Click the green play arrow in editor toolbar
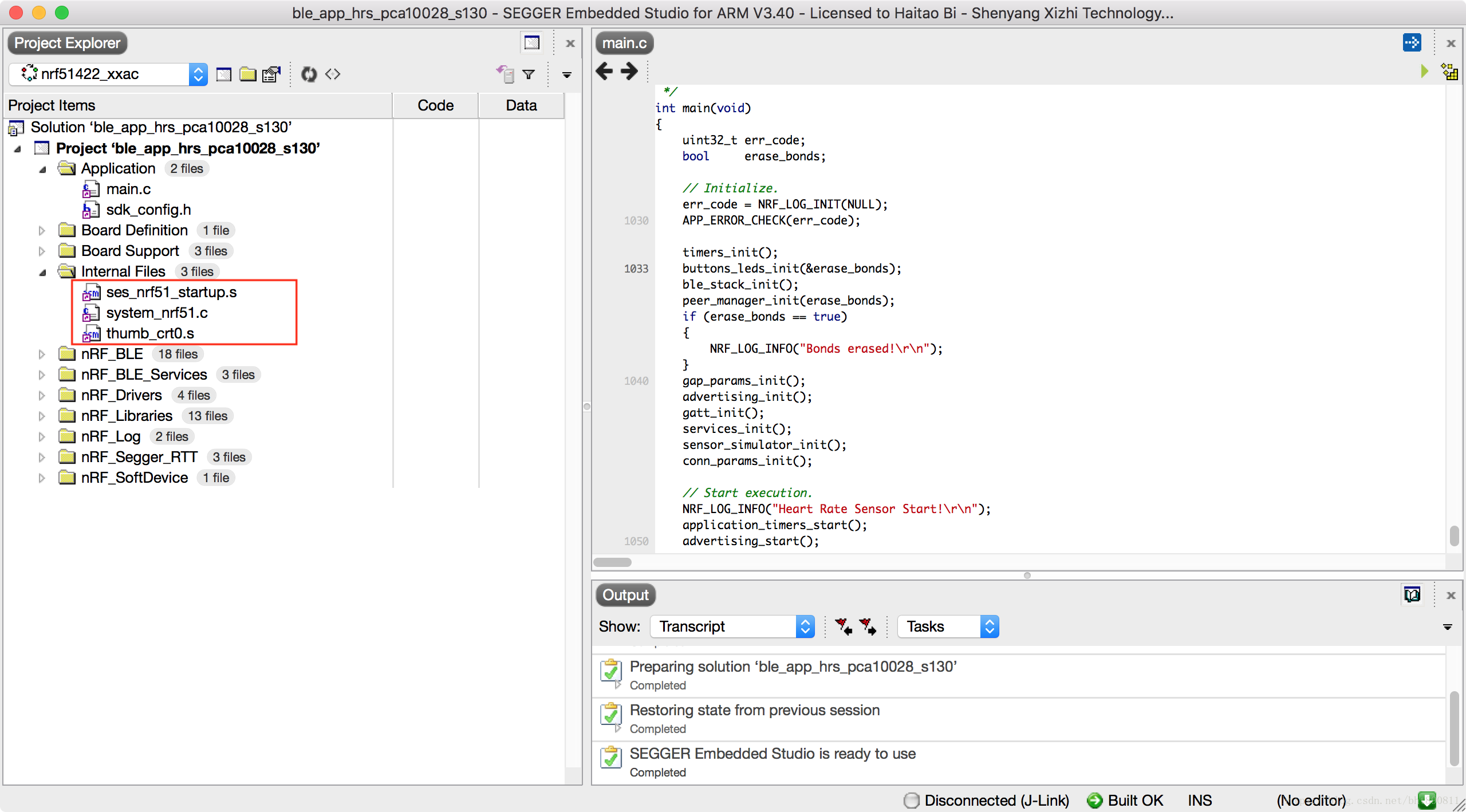This screenshot has width=1466, height=812. pos(1424,72)
